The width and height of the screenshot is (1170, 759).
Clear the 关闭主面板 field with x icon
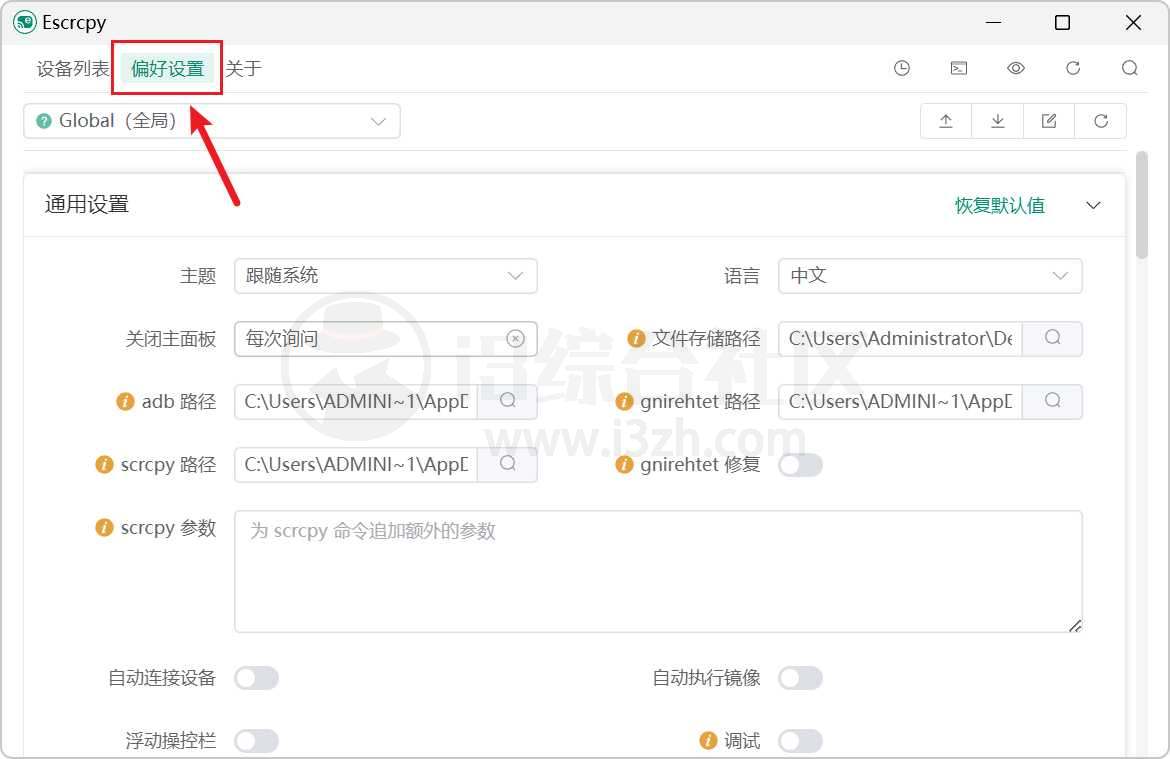pyautogui.click(x=515, y=339)
